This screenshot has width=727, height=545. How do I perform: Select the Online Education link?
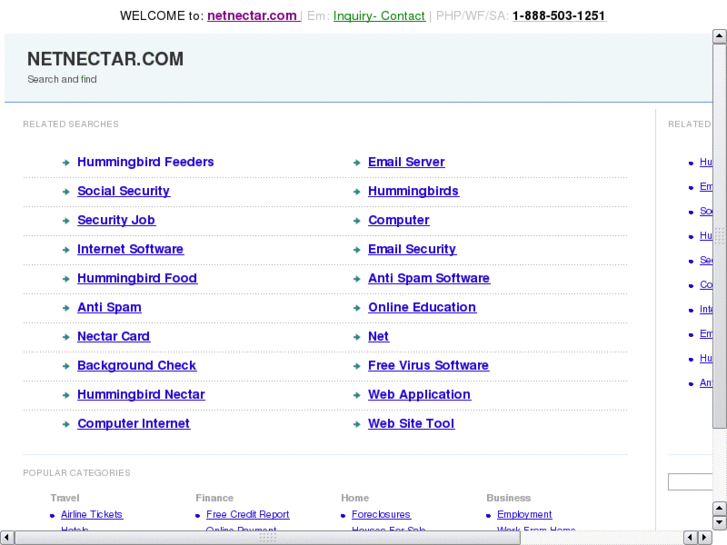point(422,308)
